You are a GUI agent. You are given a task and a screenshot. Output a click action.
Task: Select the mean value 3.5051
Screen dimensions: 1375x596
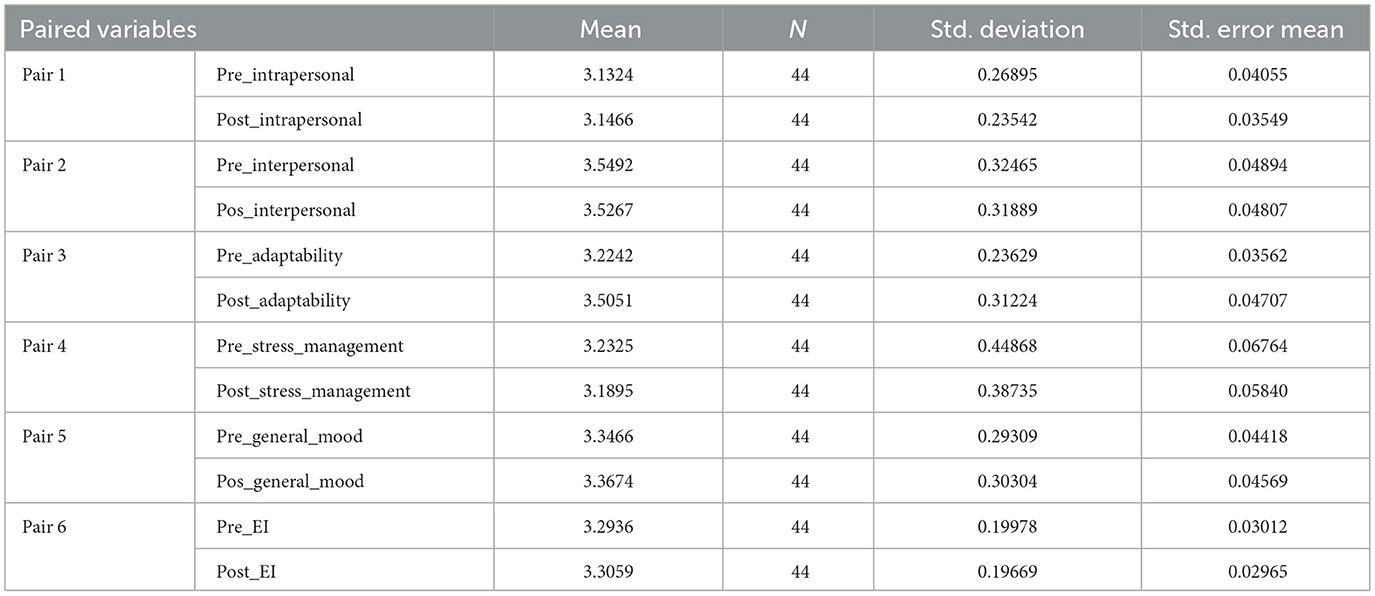pyautogui.click(x=608, y=300)
